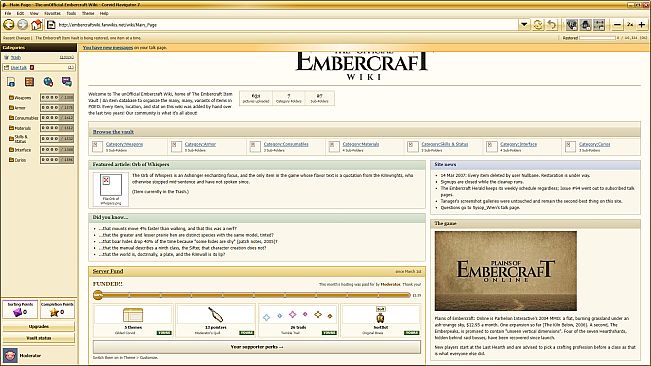
Task: Select the 26 trails perk card
Action: pos(298,320)
